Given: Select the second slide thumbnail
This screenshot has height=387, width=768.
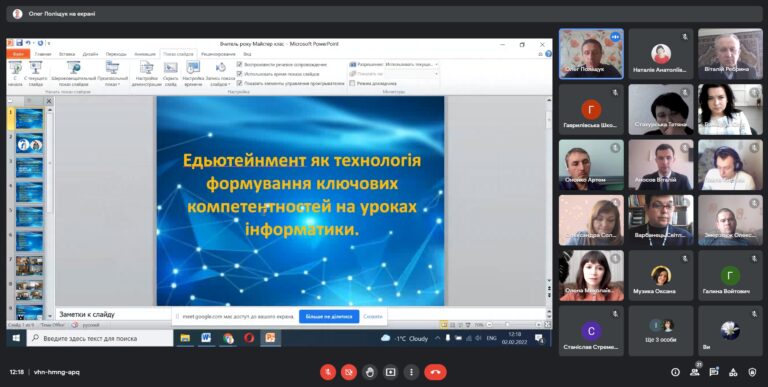Looking at the screenshot, I should 29,144.
